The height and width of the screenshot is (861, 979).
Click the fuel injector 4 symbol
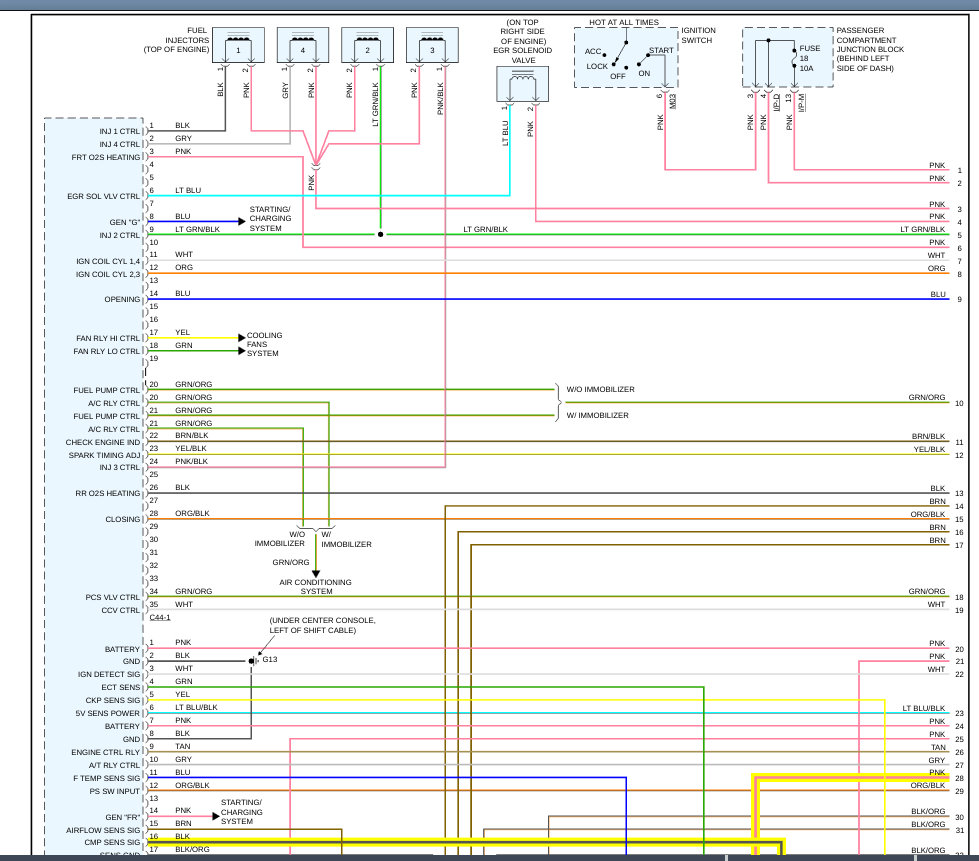point(303,45)
